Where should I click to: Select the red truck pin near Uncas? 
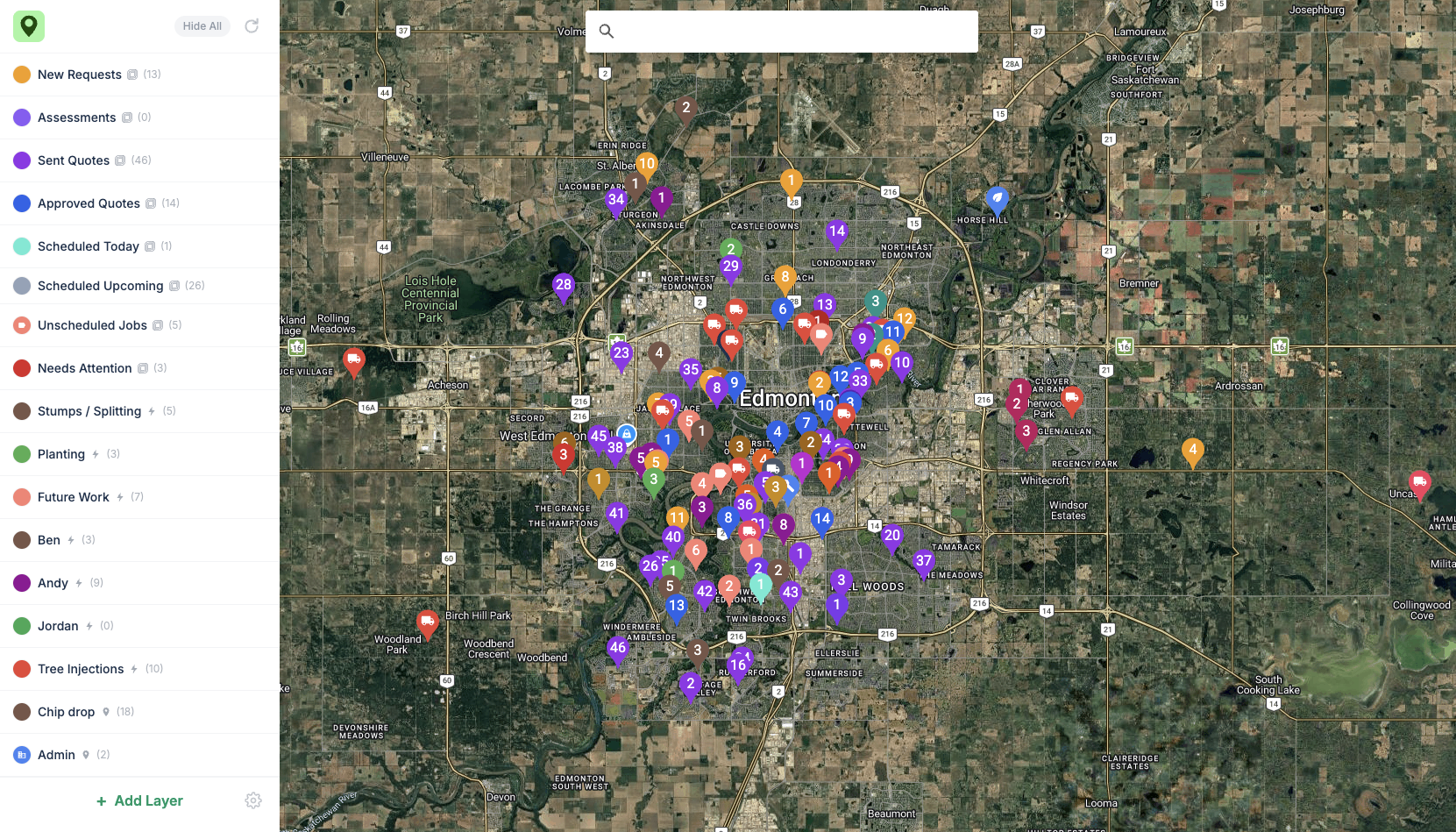click(1420, 484)
